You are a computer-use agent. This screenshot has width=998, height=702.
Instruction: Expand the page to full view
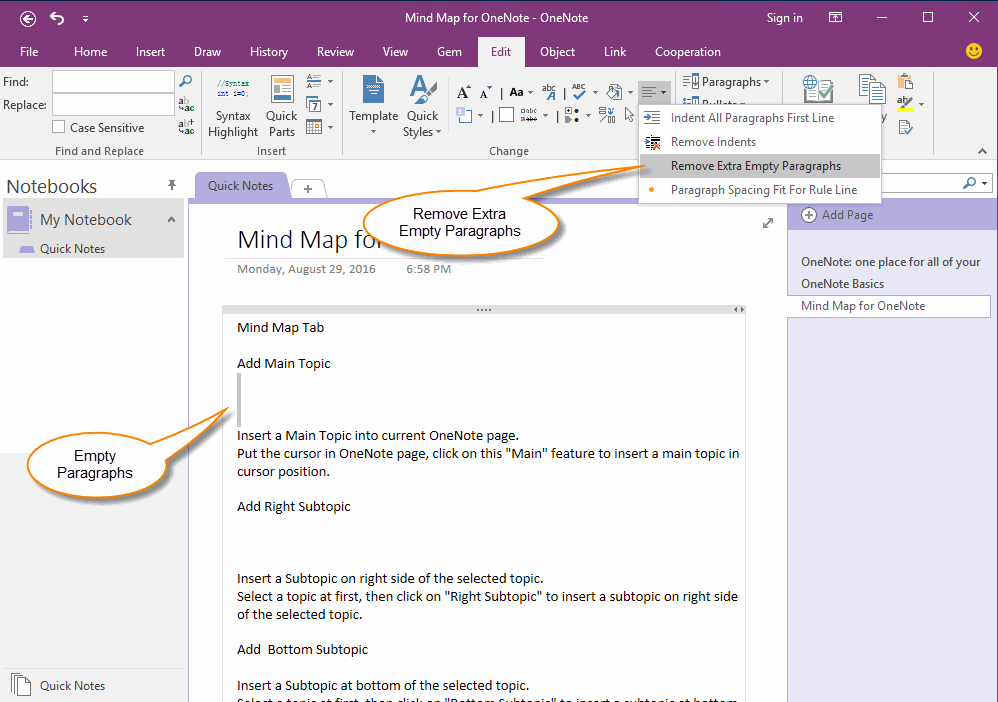pos(768,223)
